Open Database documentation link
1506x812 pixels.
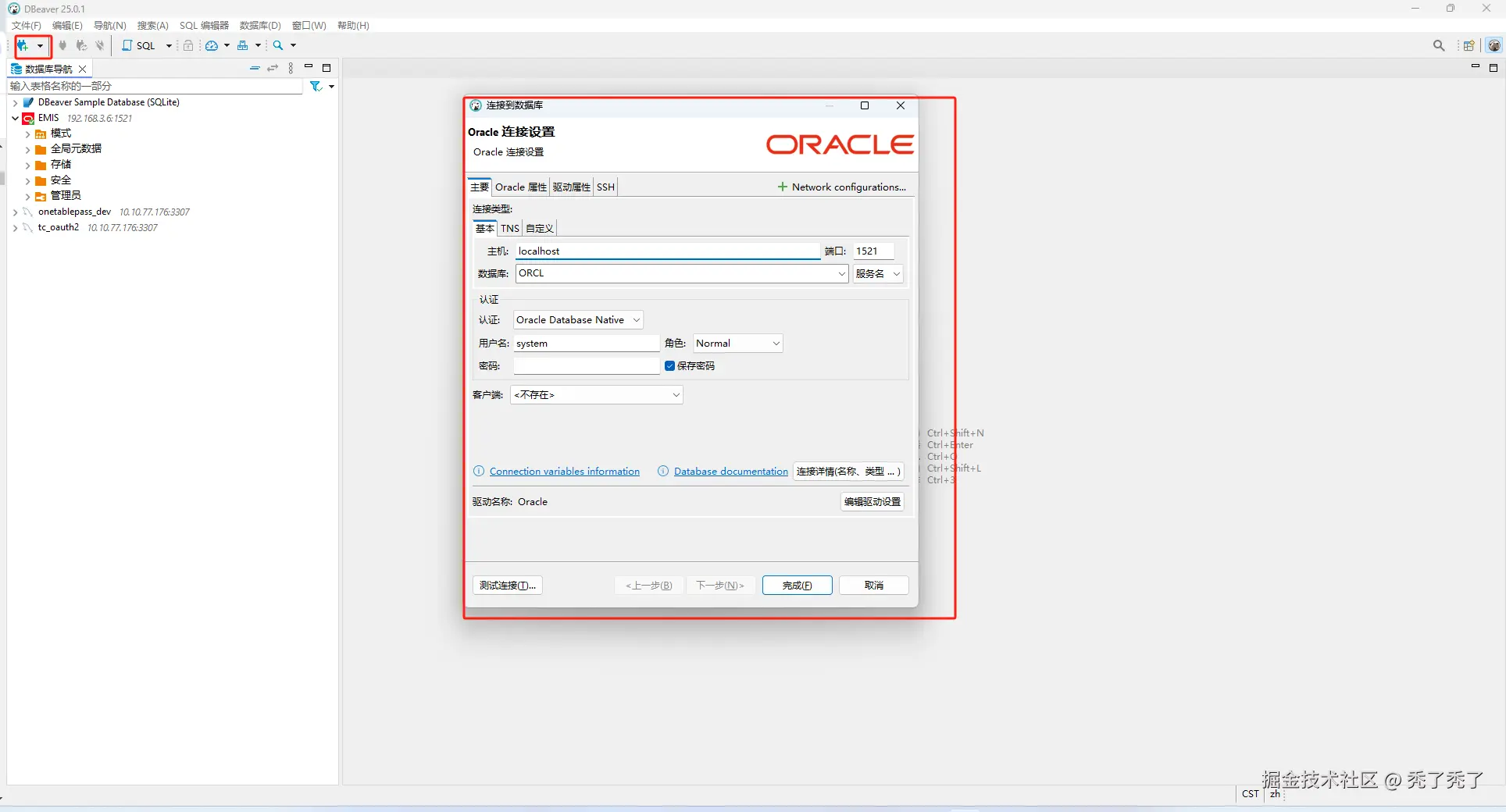click(731, 472)
